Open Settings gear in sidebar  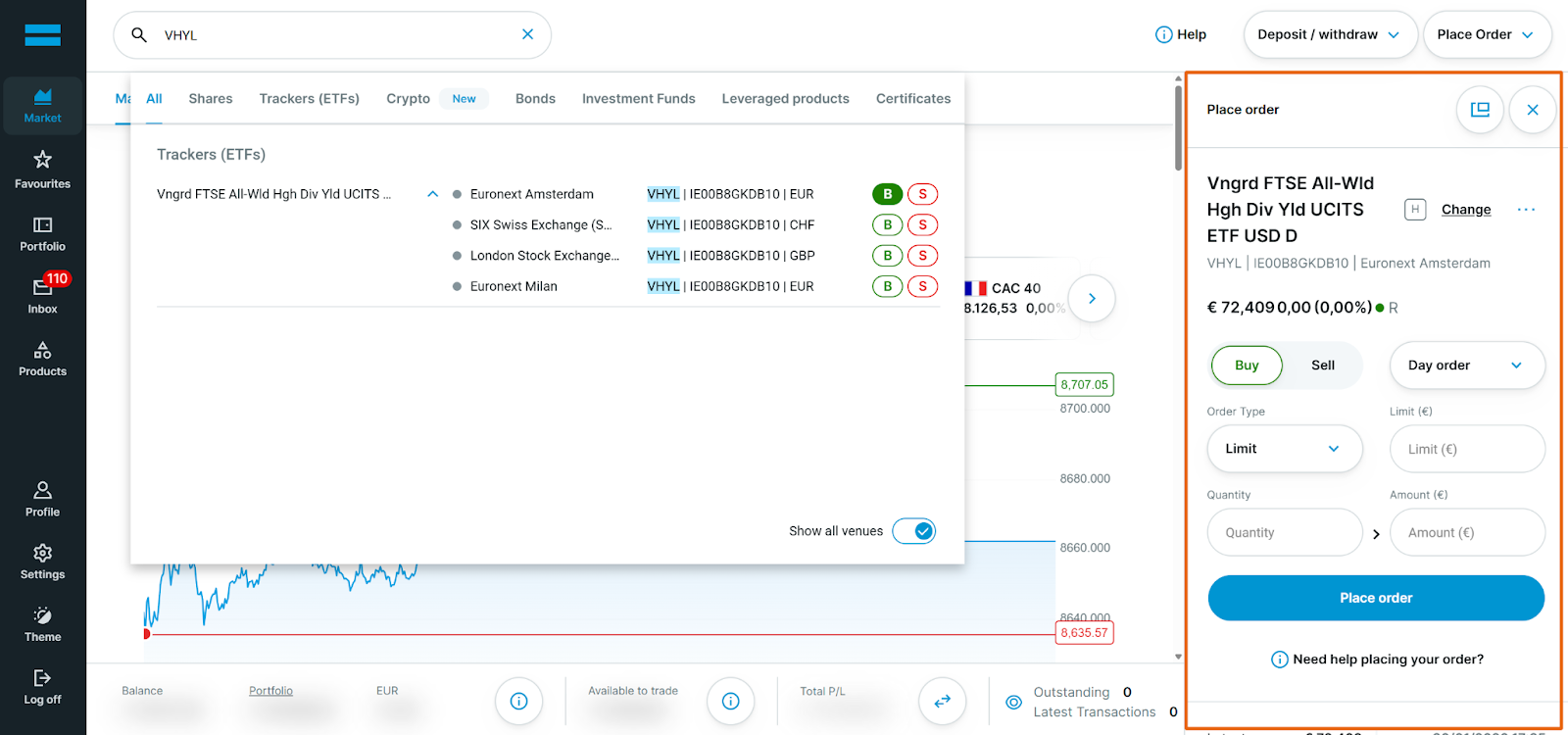42,562
